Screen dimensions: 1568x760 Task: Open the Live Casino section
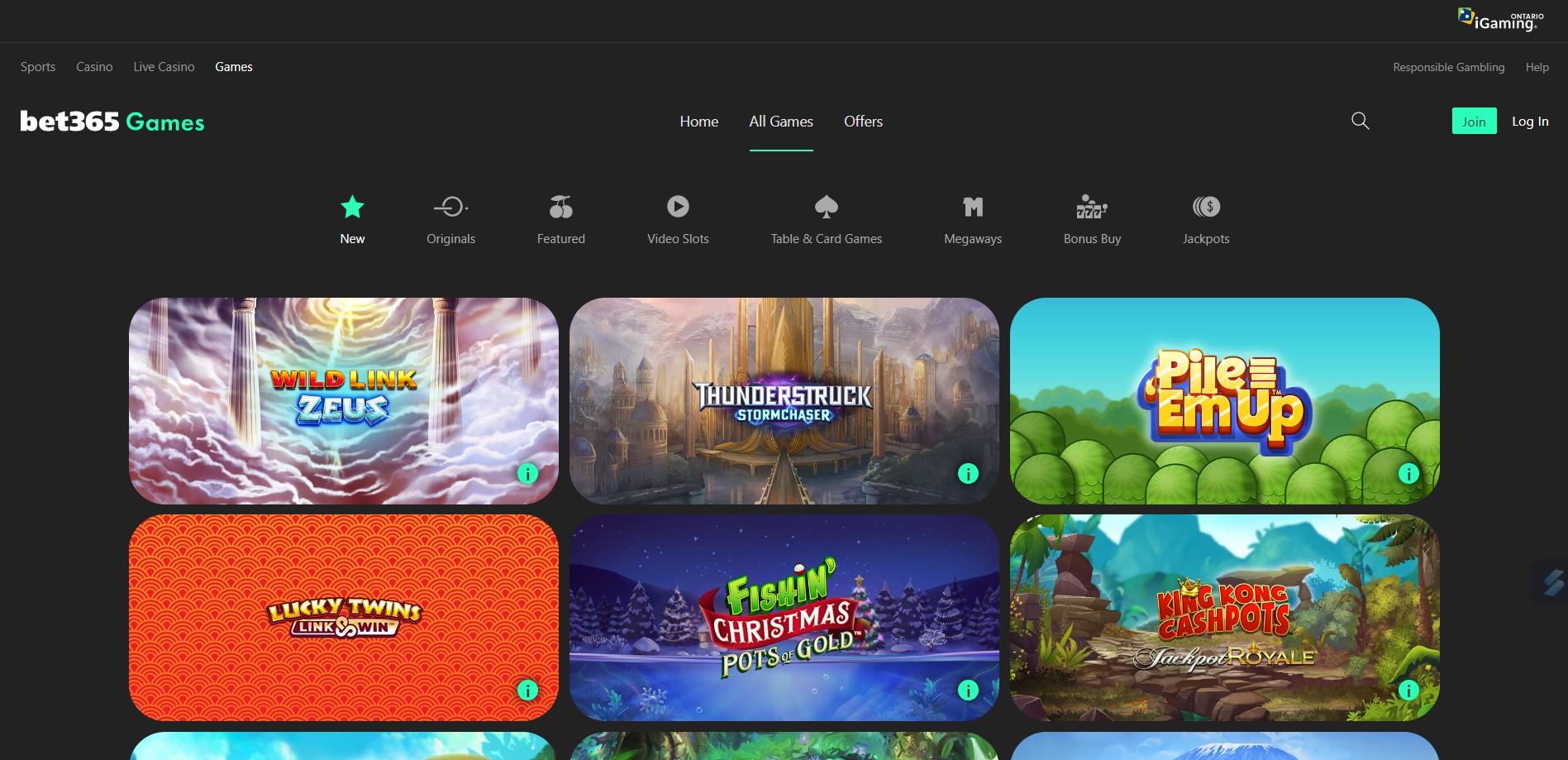pos(164,67)
